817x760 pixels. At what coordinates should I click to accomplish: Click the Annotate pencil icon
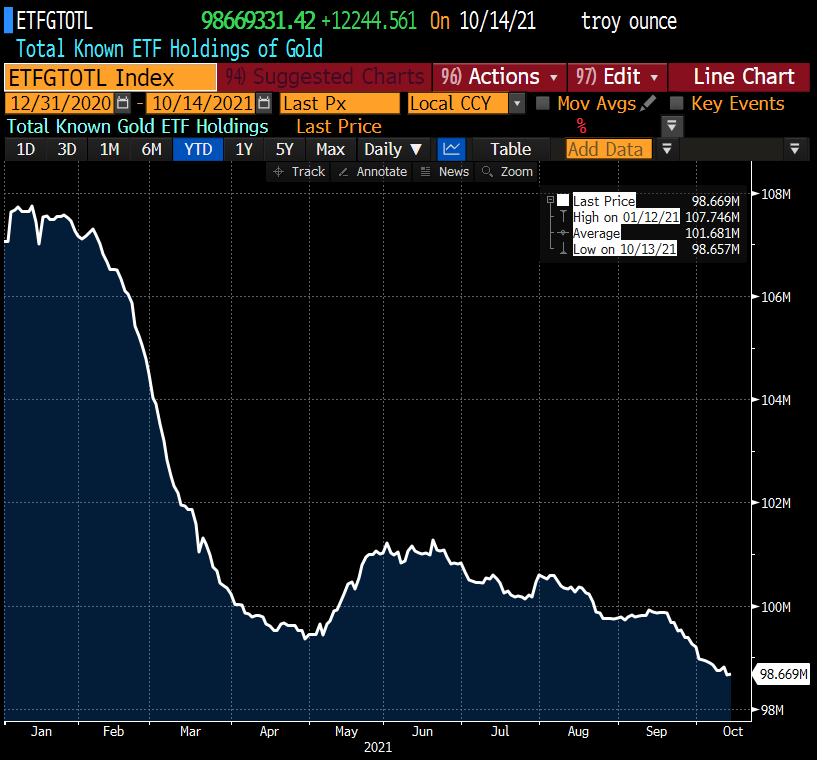pyautogui.click(x=343, y=172)
